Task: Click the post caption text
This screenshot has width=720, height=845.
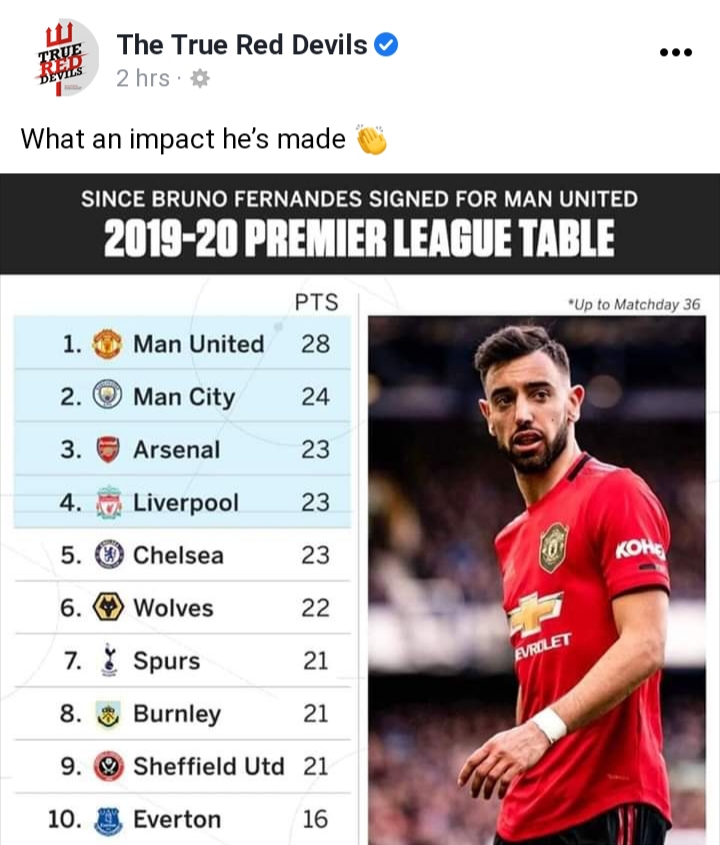Action: coord(183,139)
